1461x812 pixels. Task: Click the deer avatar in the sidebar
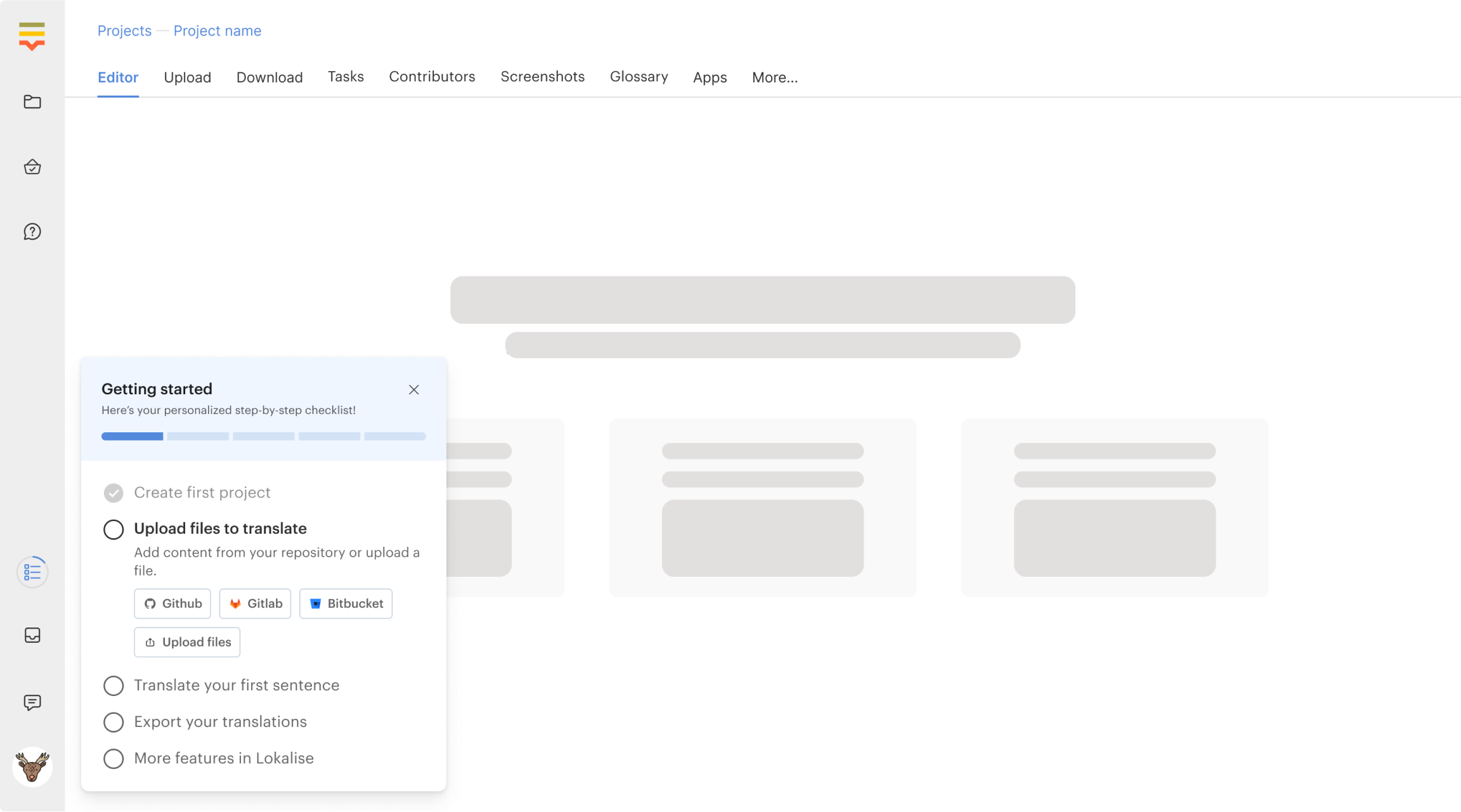pos(32,766)
